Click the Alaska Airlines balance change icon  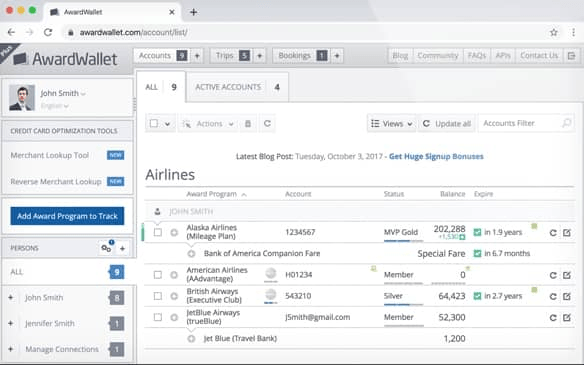tap(462, 237)
